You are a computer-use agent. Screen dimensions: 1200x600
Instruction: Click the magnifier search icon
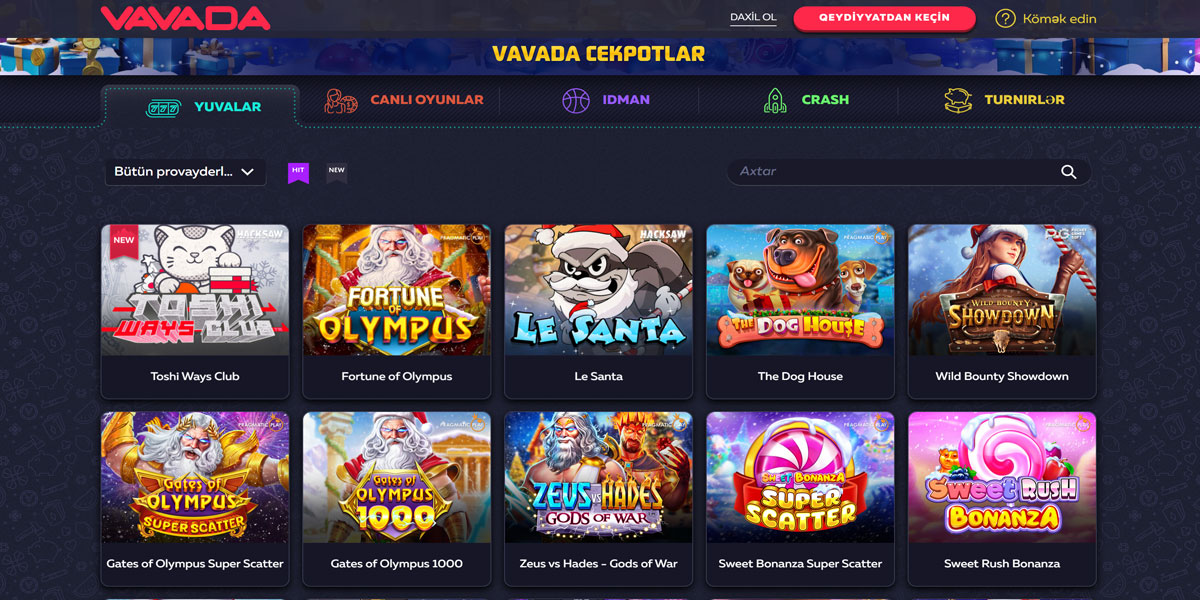click(1068, 172)
